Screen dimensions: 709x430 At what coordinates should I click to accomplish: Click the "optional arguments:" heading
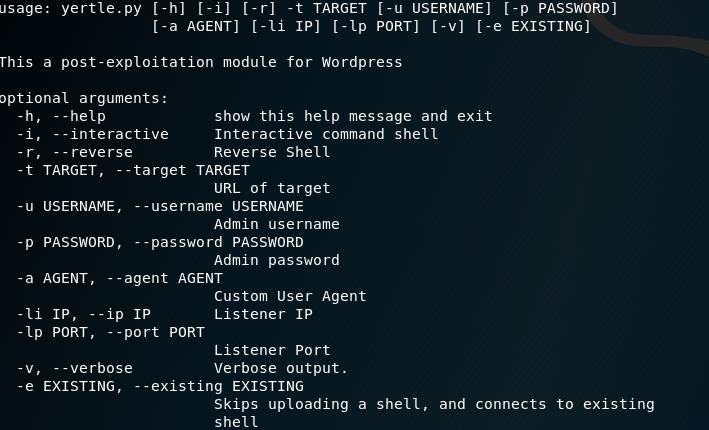84,98
